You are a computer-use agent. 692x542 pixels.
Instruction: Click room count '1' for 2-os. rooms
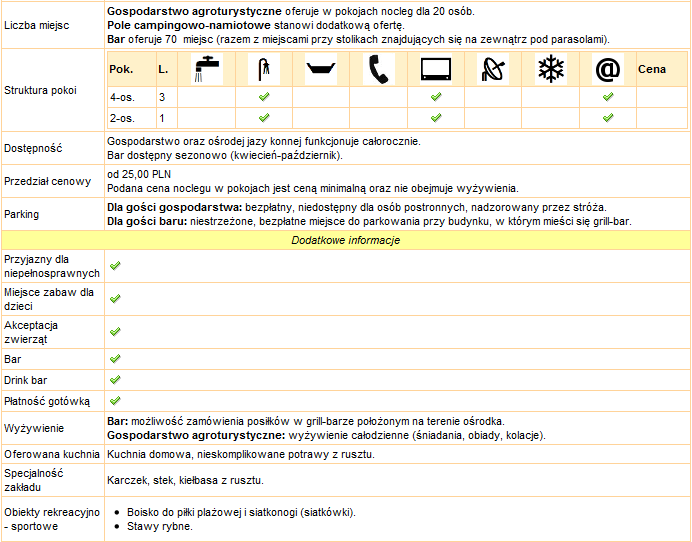[162, 118]
